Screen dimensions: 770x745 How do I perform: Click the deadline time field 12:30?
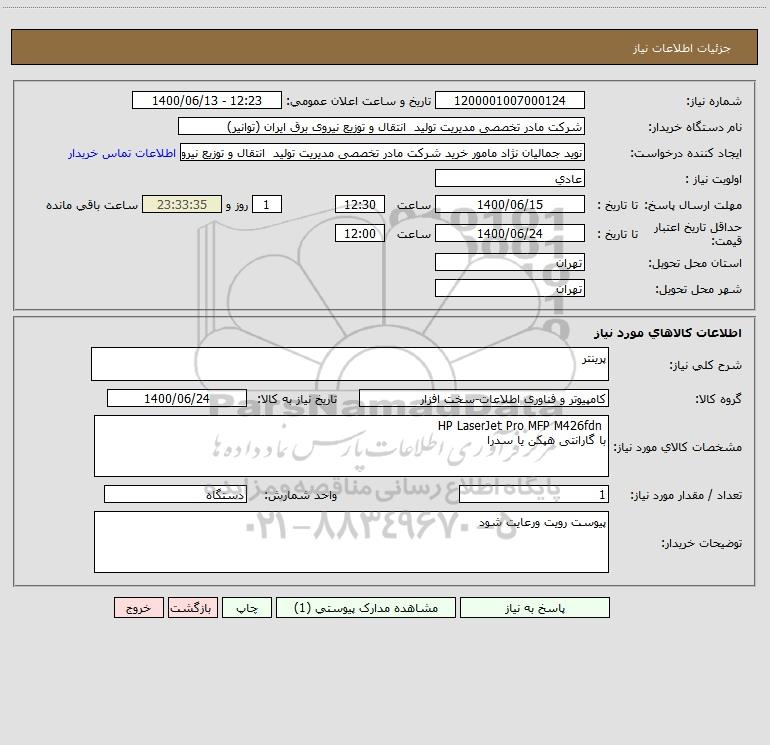[x=359, y=204]
